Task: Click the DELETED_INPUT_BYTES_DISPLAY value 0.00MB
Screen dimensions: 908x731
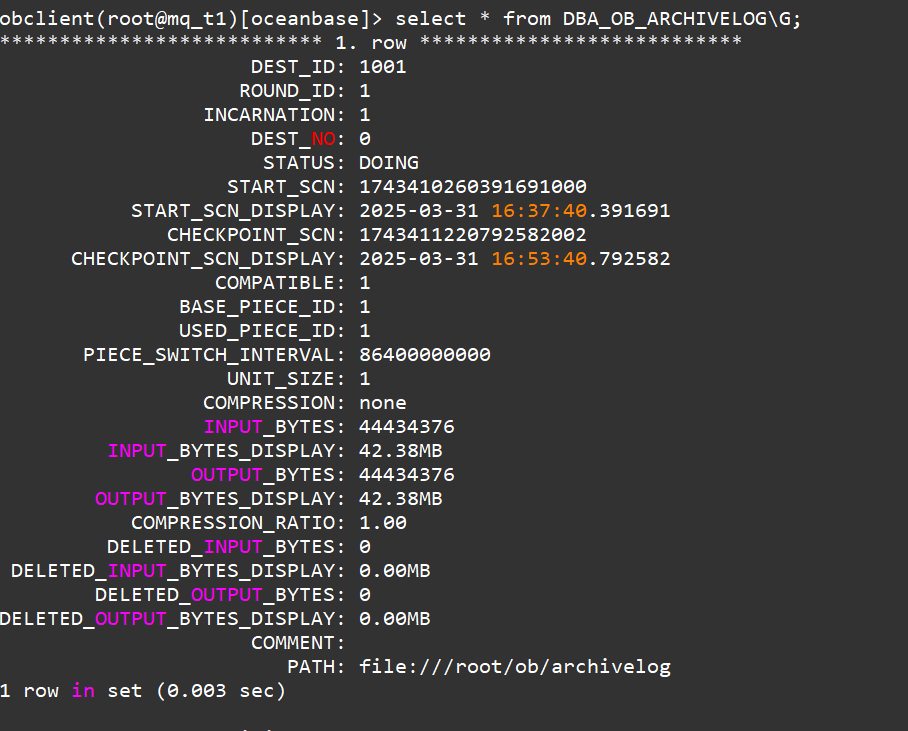Action: [394, 571]
